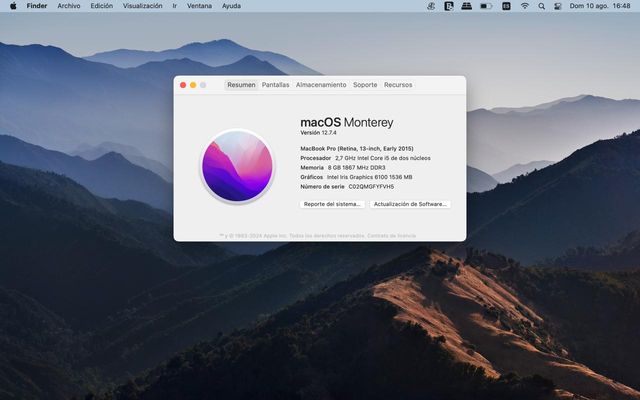Open the Contrato de licencia link
Screen dimensions: 640x400
tap(391, 236)
